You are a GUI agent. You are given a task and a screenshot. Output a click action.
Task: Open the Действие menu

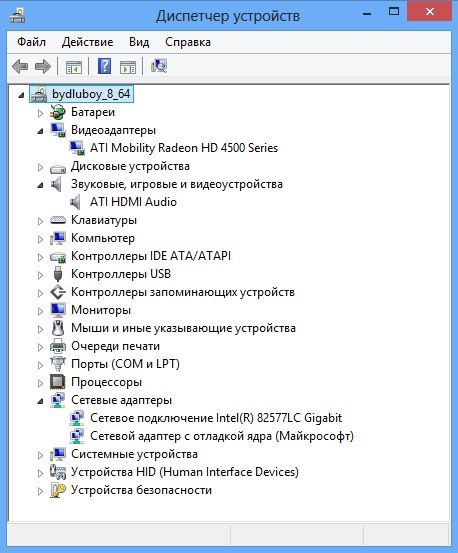pyautogui.click(x=87, y=42)
